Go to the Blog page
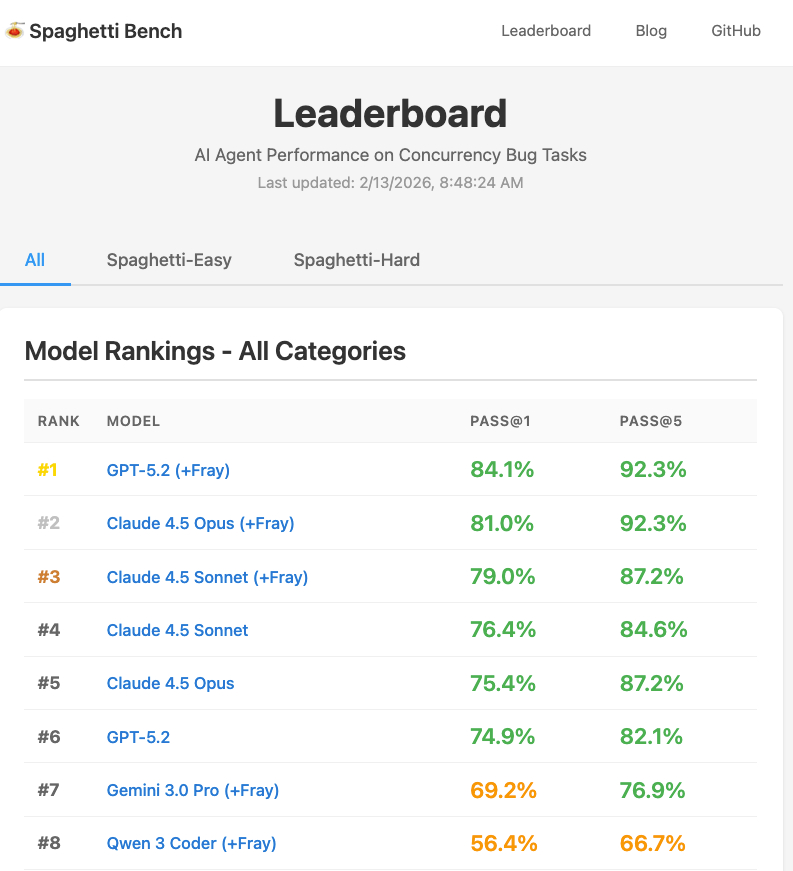 pos(651,31)
